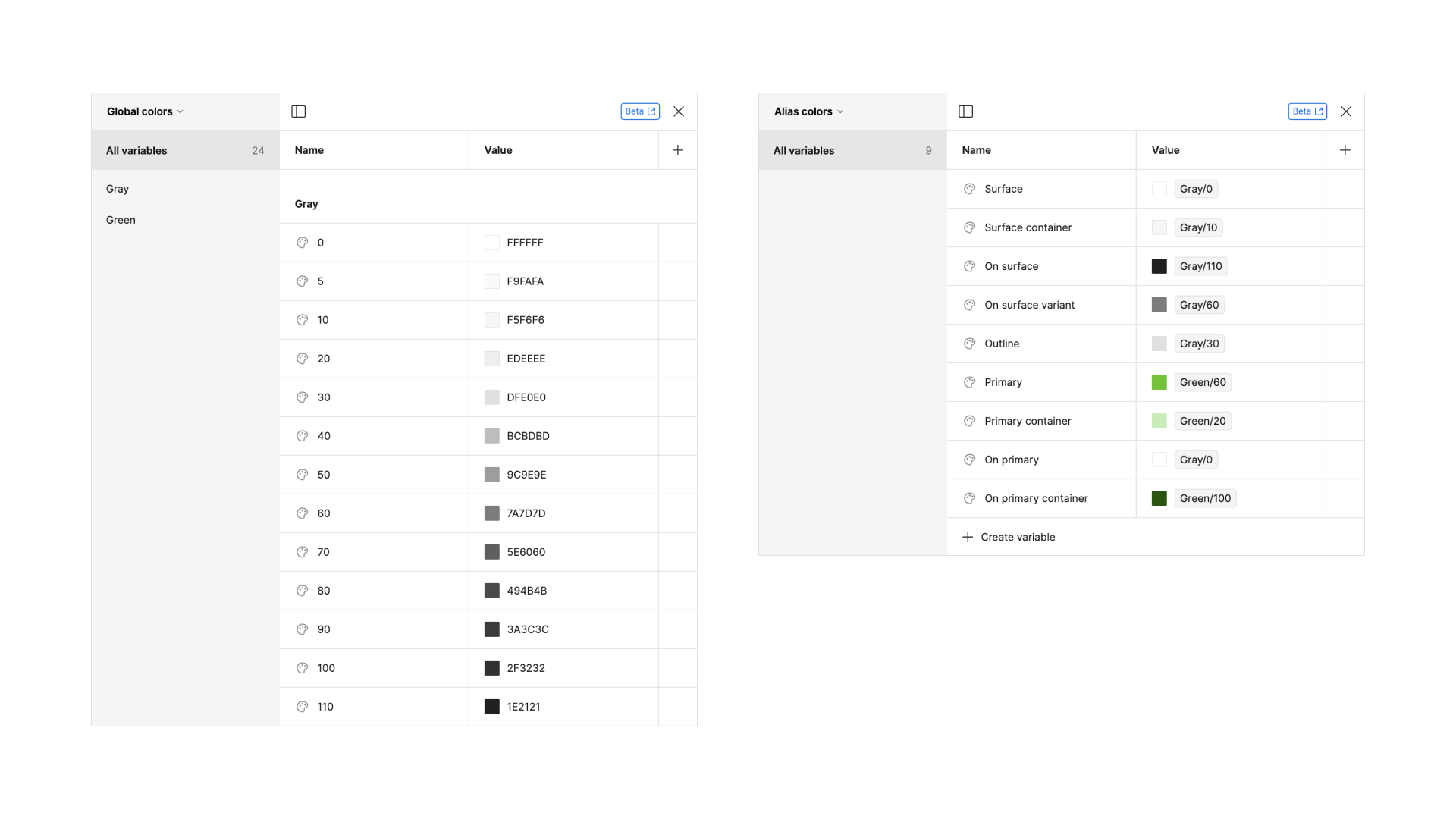Viewport: 1456px width, 819px height.
Task: Open the Alias colors collection dropdown
Action: [x=808, y=111]
